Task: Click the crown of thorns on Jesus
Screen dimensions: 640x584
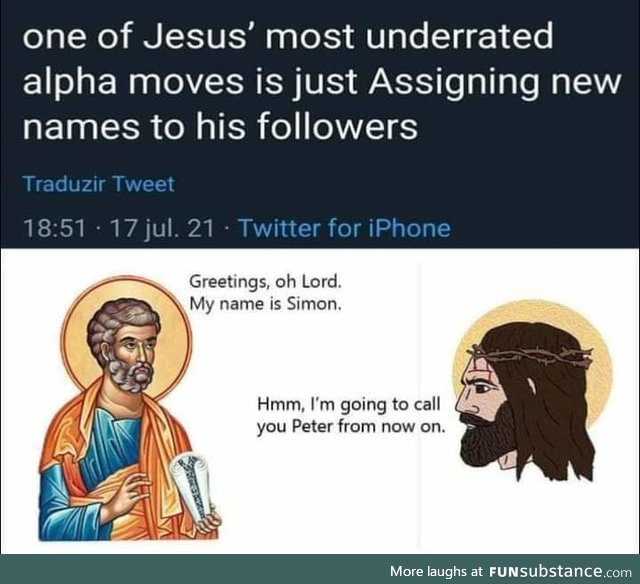Action: point(531,354)
